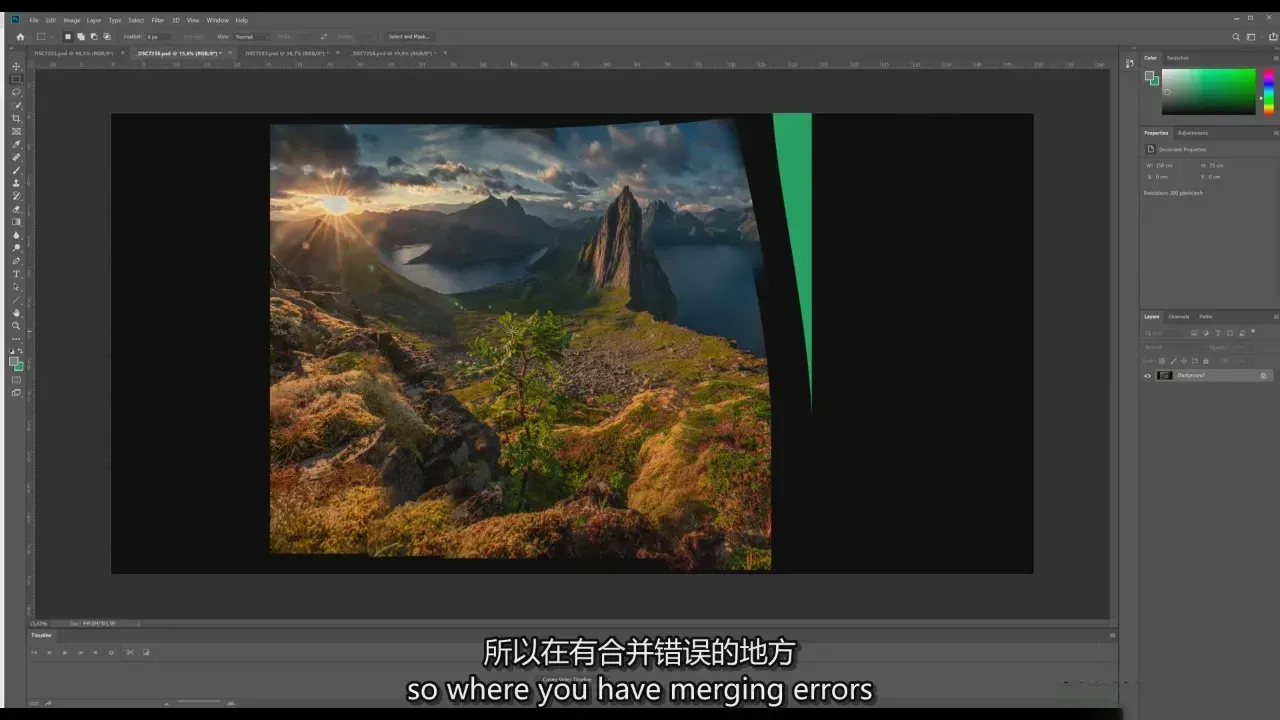The width and height of the screenshot is (1280, 720).
Task: Click the Feather input field
Action: point(159,37)
